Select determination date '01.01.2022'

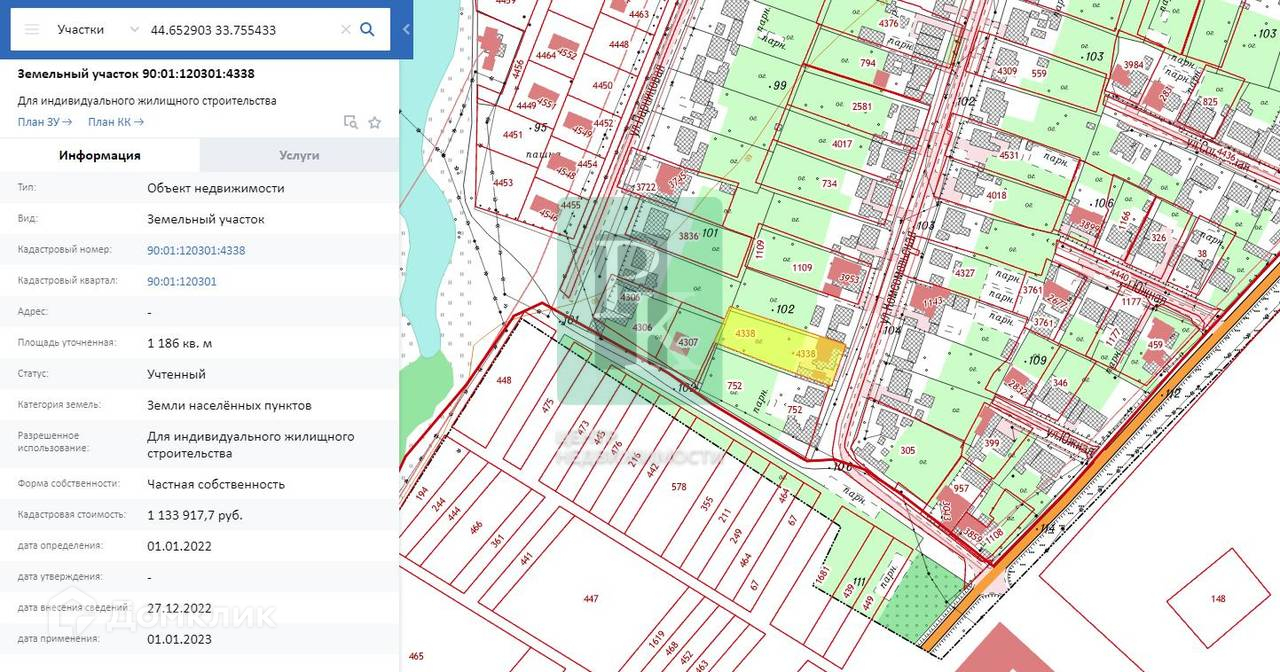coord(179,546)
